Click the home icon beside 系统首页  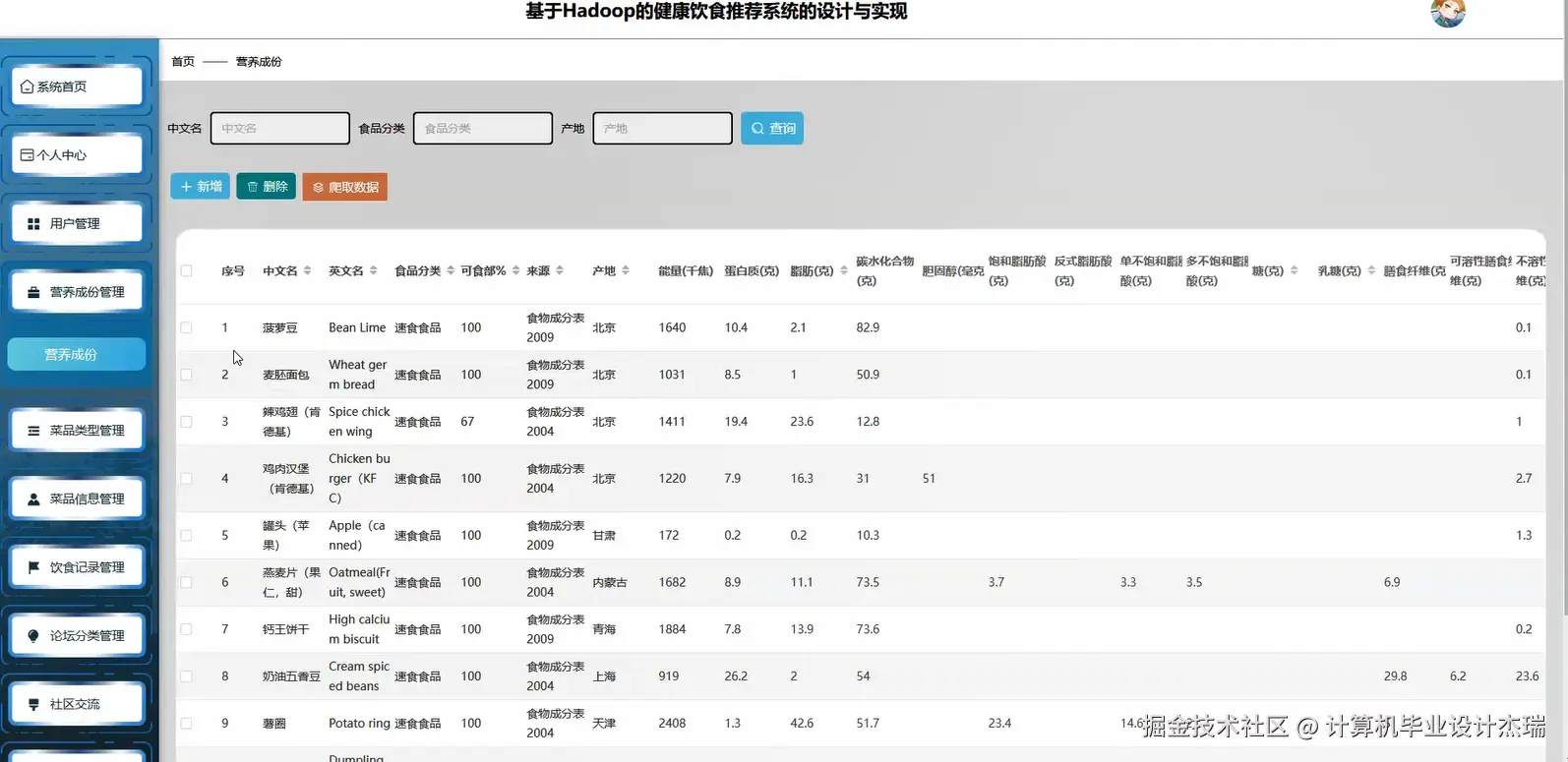[28, 87]
